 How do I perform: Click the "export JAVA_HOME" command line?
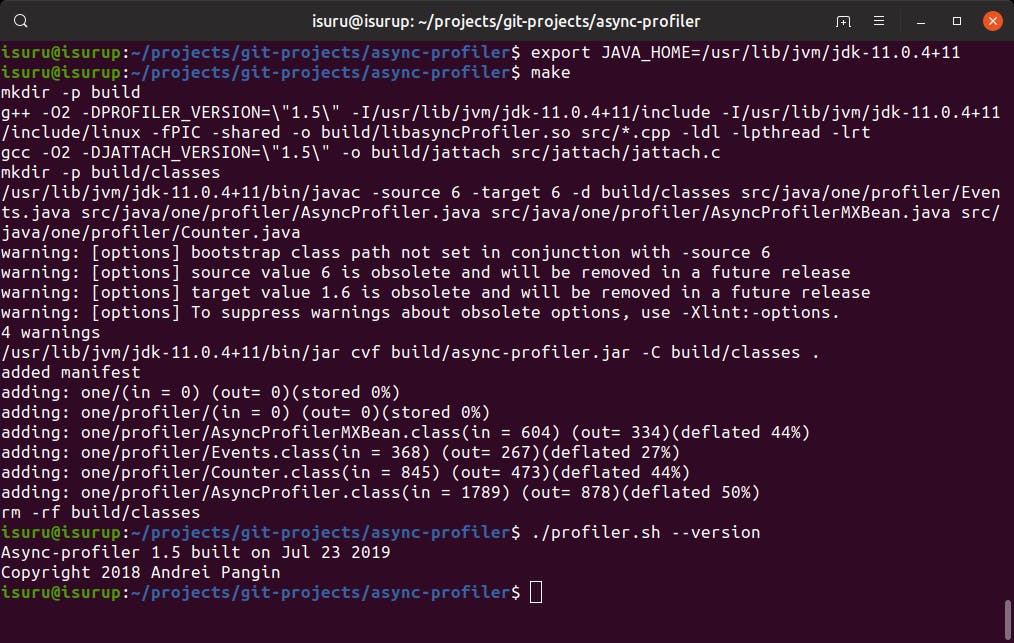click(745, 52)
